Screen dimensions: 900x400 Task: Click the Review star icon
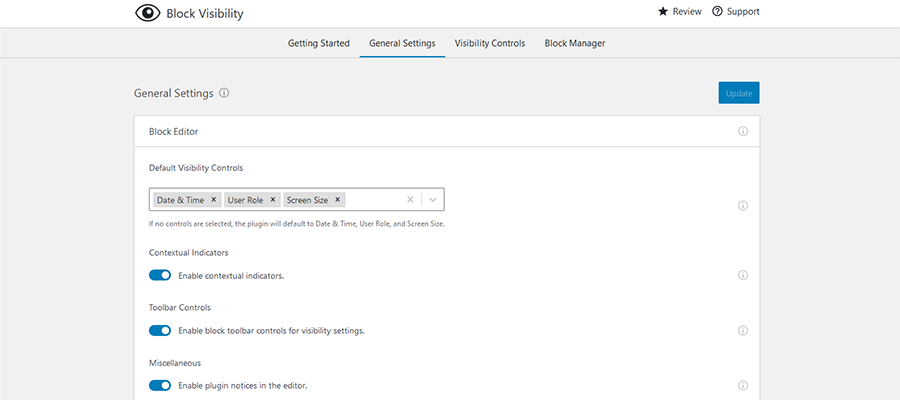pos(662,12)
